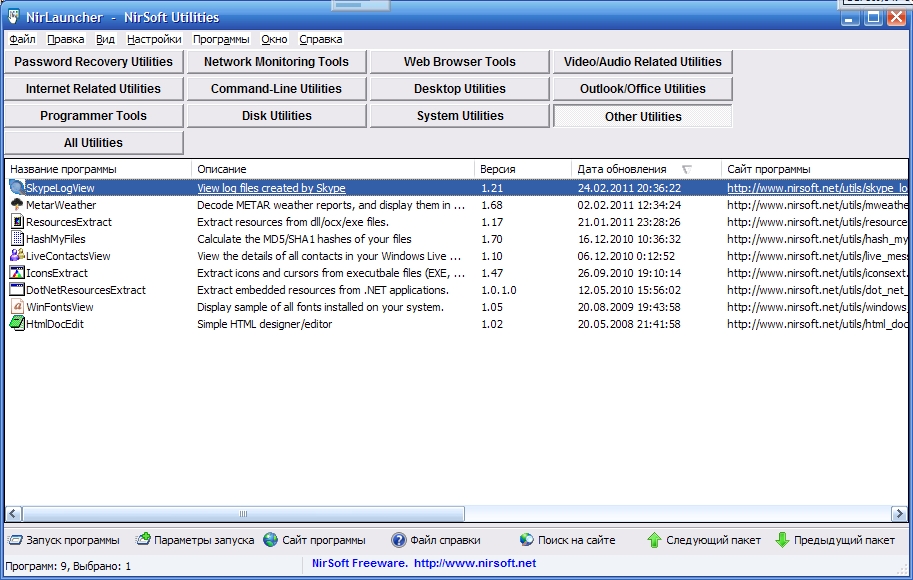Open Сайт программы from the bottom toolbar

[x=314, y=540]
